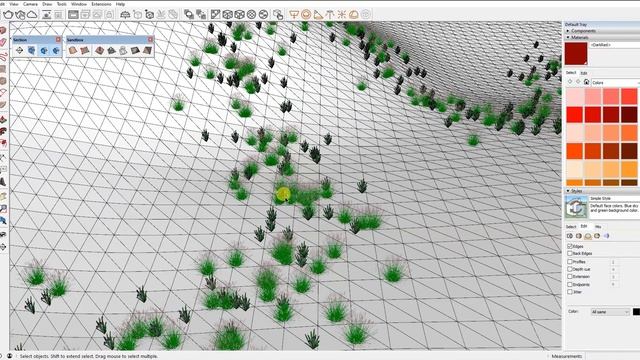This screenshot has width=640, height=360.
Task: Click the Simple Style name field
Action: pos(614,198)
